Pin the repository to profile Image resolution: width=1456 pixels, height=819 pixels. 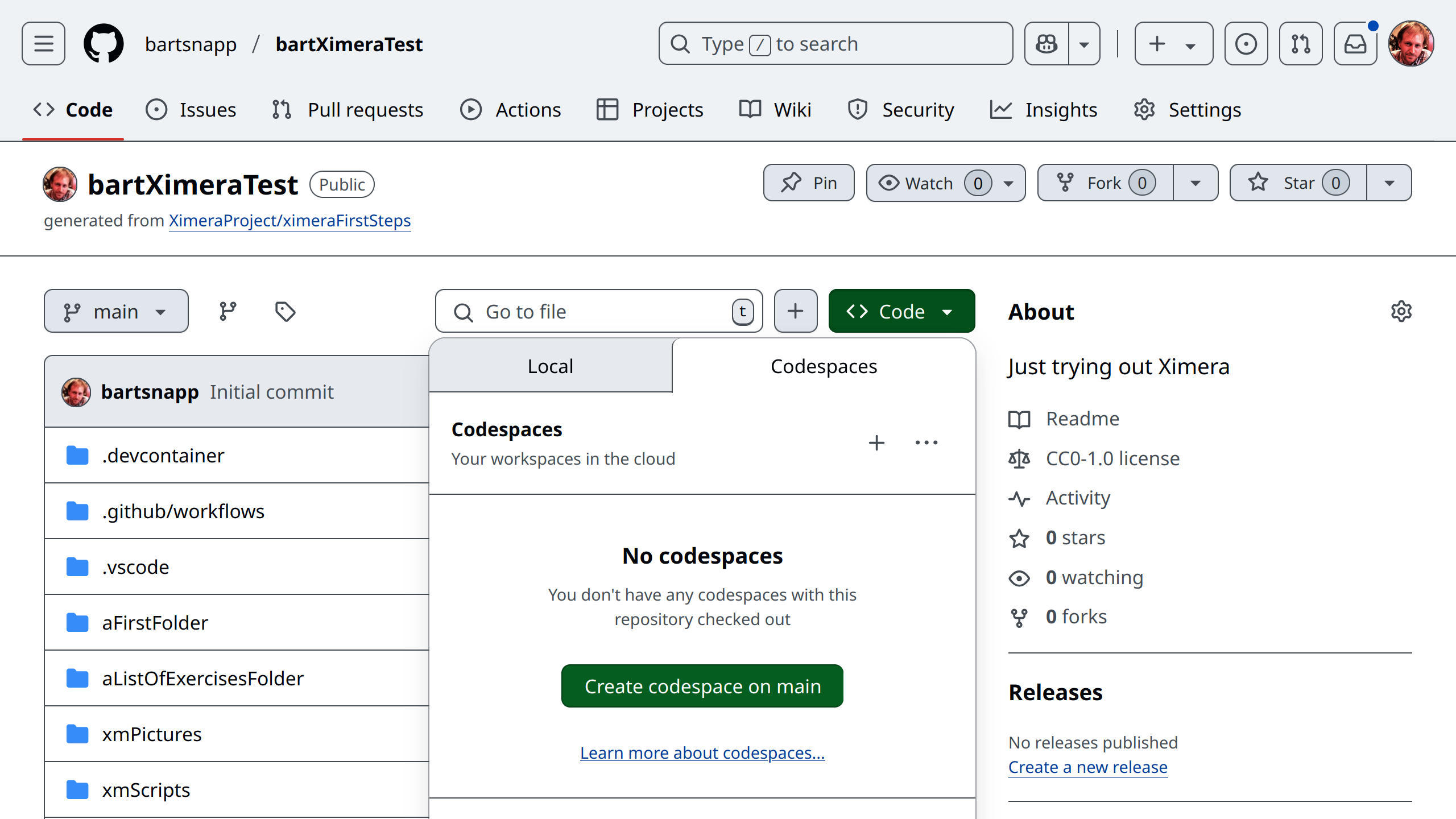(x=809, y=183)
